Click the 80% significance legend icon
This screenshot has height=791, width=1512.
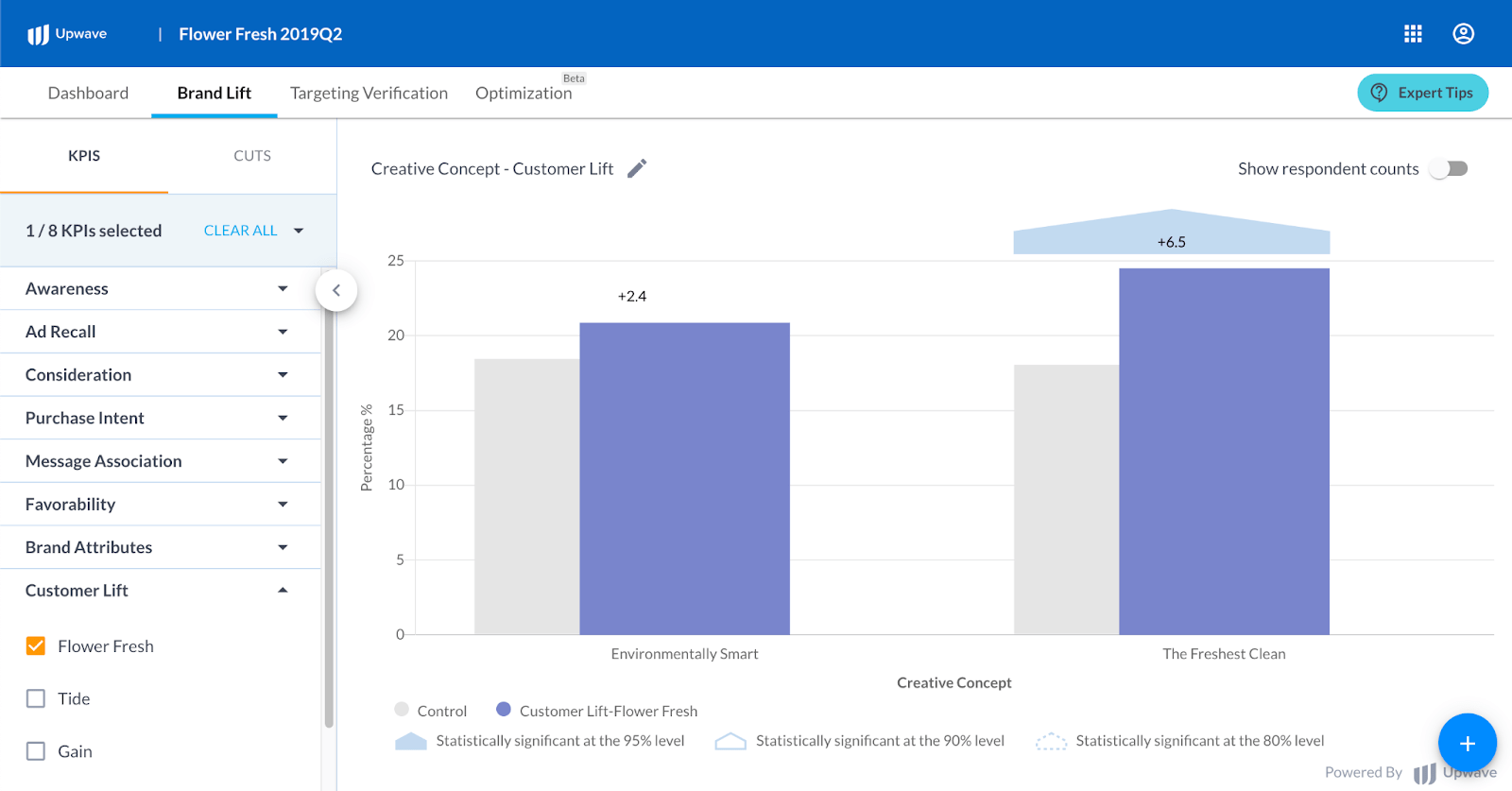tap(1051, 741)
